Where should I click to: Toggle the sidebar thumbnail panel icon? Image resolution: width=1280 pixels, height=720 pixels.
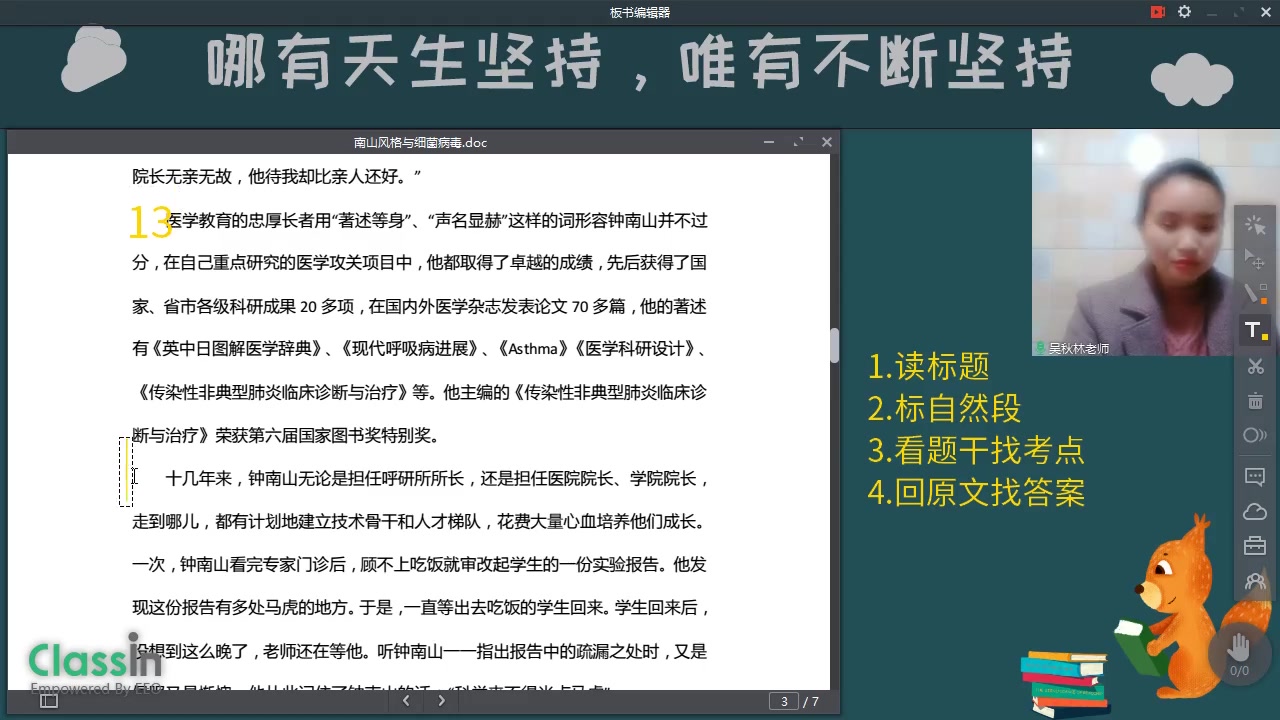pos(48,701)
